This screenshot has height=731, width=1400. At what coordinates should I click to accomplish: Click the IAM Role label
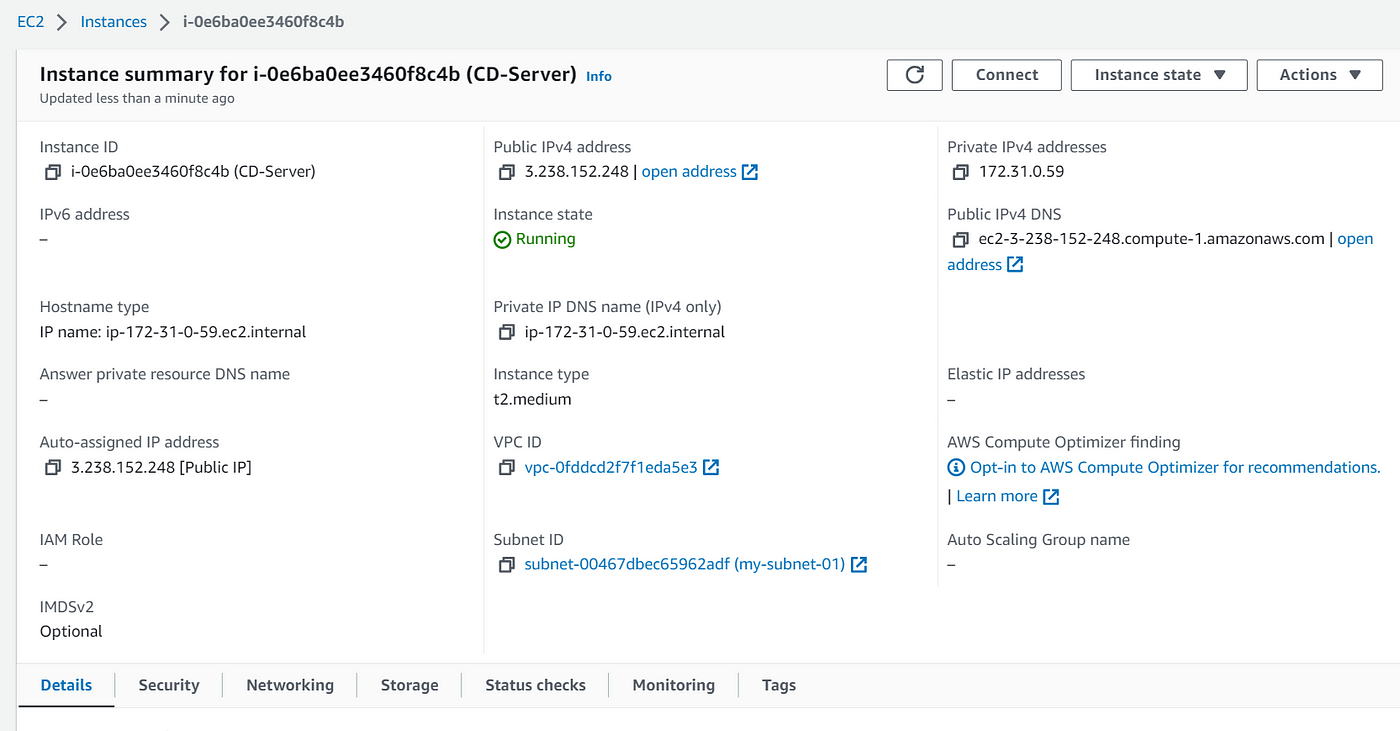click(x=71, y=539)
